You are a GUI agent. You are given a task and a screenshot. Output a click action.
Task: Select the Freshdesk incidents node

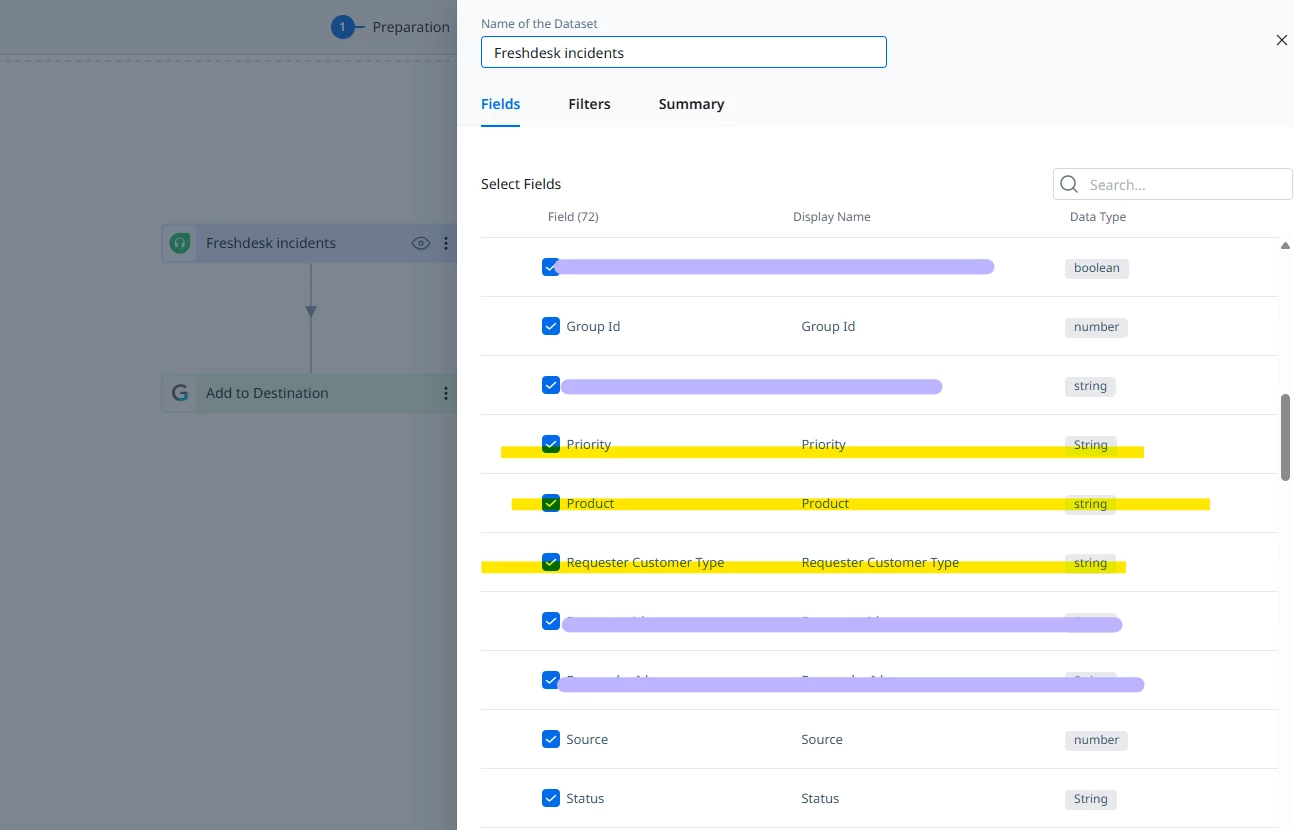pyautogui.click(x=309, y=243)
